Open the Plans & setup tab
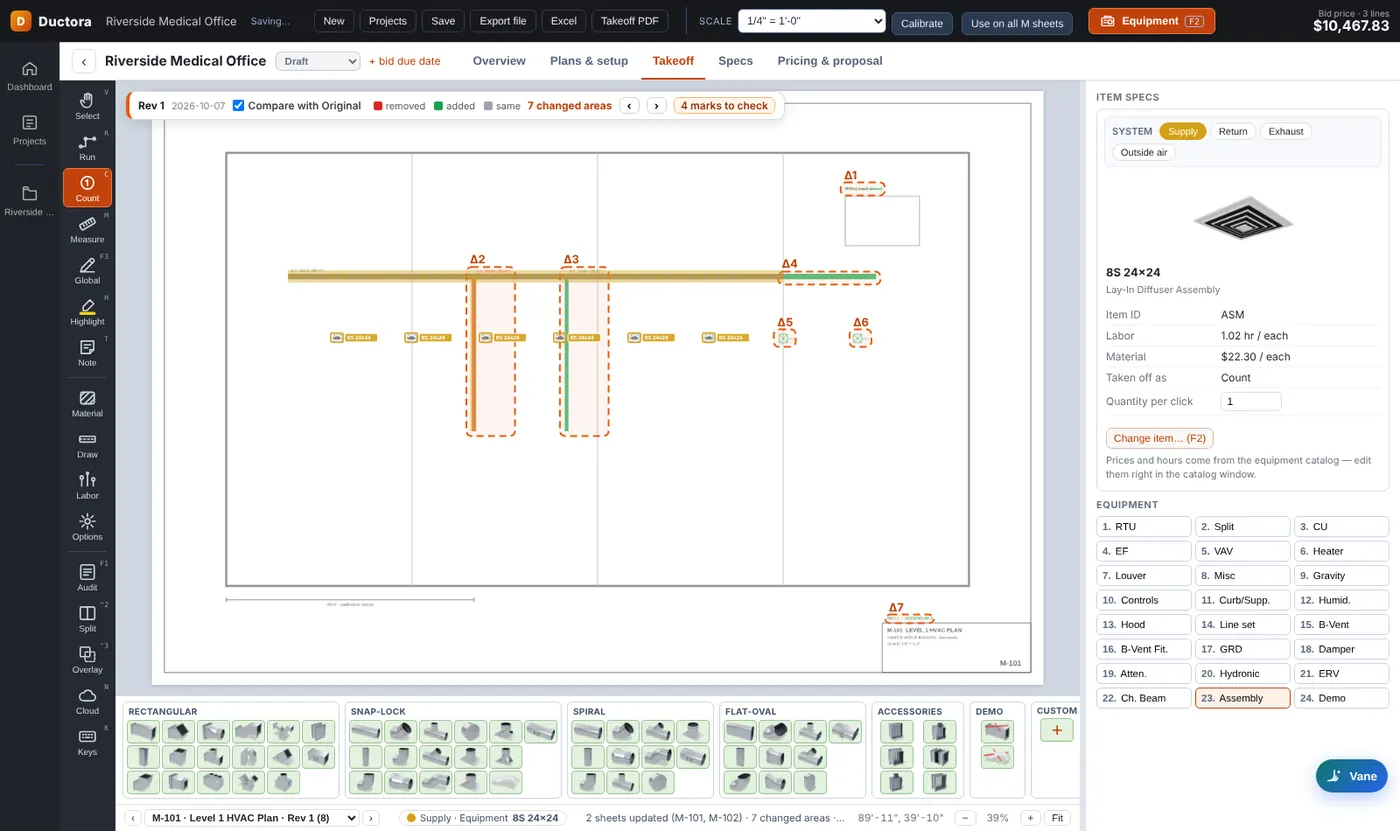This screenshot has width=1400, height=831. 589,61
